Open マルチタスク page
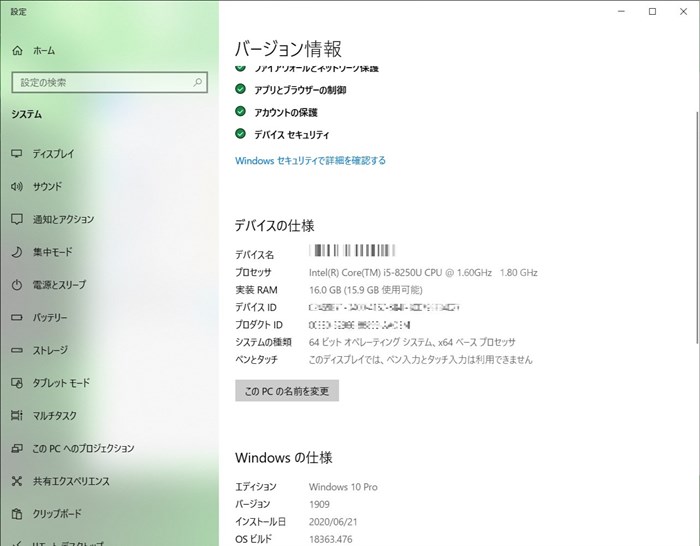Viewport: 700px width, 546px height. [x=54, y=416]
